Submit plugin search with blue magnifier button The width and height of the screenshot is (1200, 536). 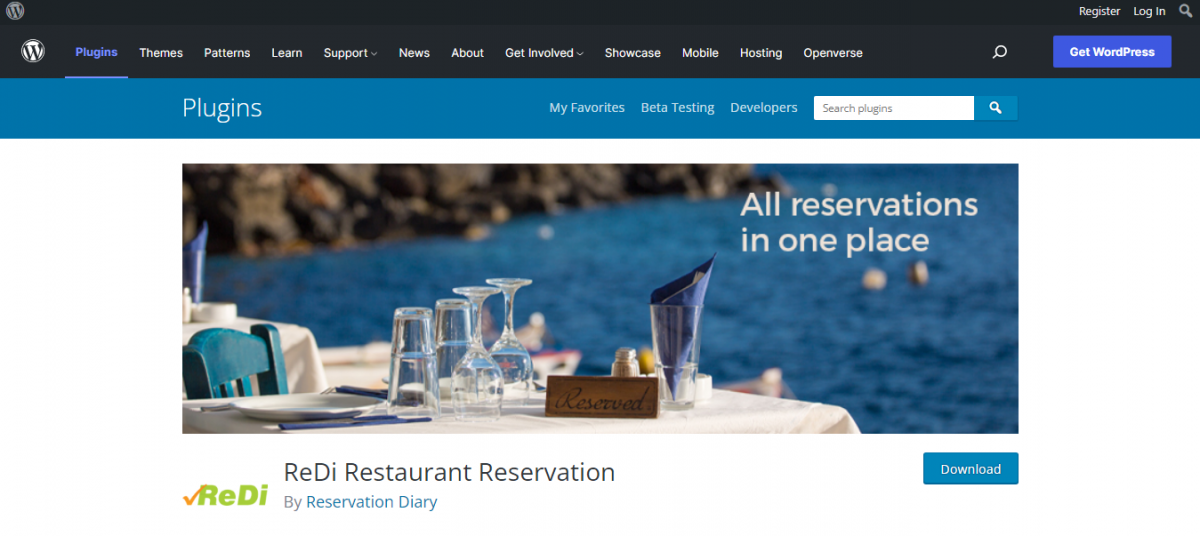click(x=996, y=108)
